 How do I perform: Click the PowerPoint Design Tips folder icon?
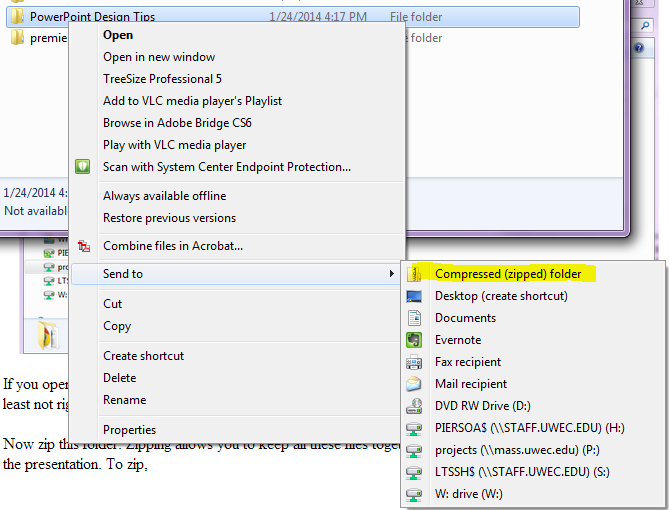[17, 17]
